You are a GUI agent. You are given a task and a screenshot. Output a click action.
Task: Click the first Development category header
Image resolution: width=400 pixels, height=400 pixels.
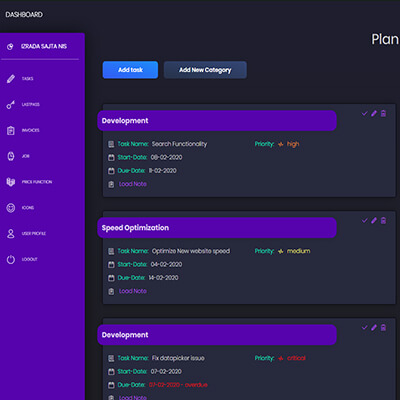pos(217,121)
